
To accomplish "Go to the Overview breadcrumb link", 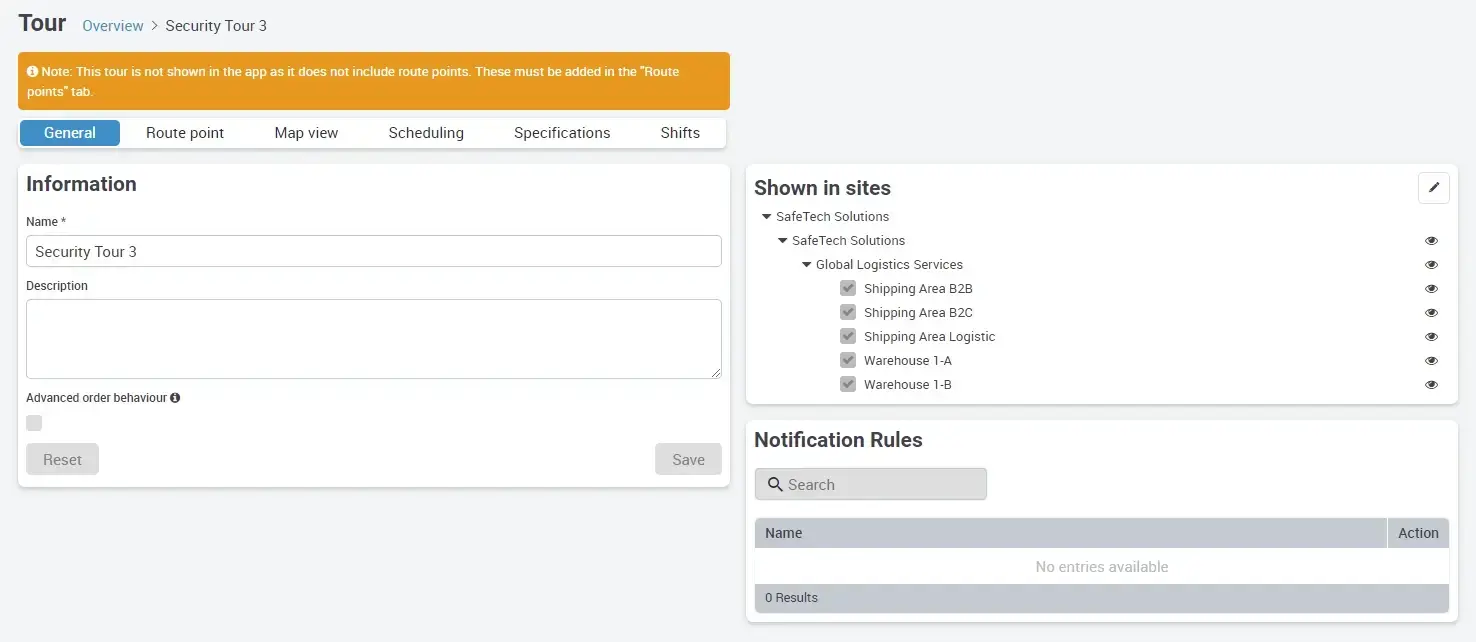I will click(x=113, y=26).
